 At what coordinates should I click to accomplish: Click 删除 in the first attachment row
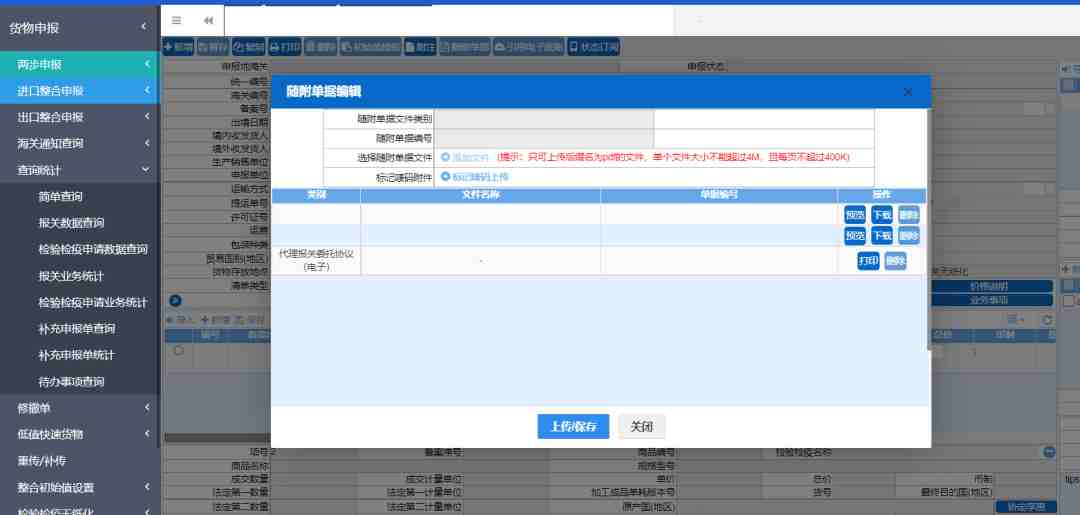tap(908, 214)
